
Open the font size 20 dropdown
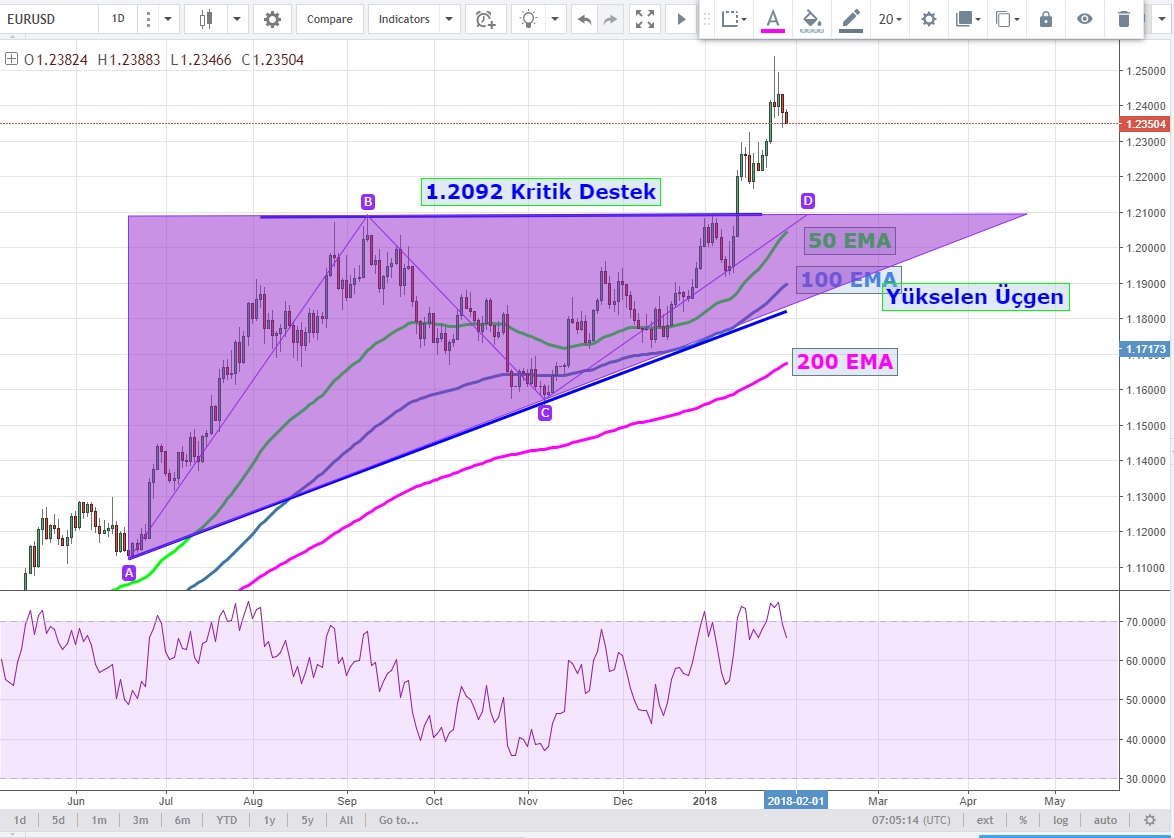(890, 19)
